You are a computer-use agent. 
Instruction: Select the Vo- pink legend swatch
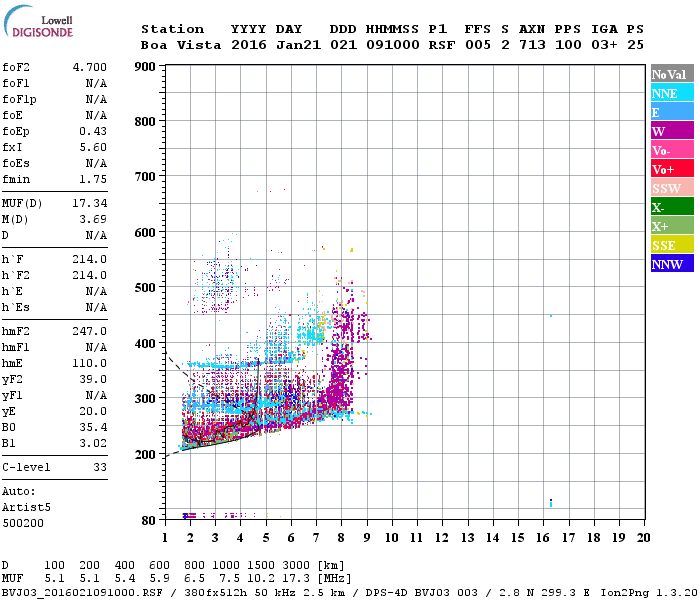[672, 150]
